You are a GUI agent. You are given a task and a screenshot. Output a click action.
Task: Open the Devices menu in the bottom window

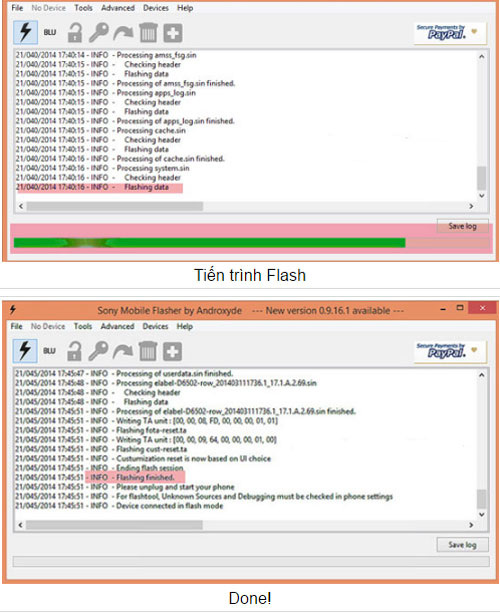coord(155,326)
